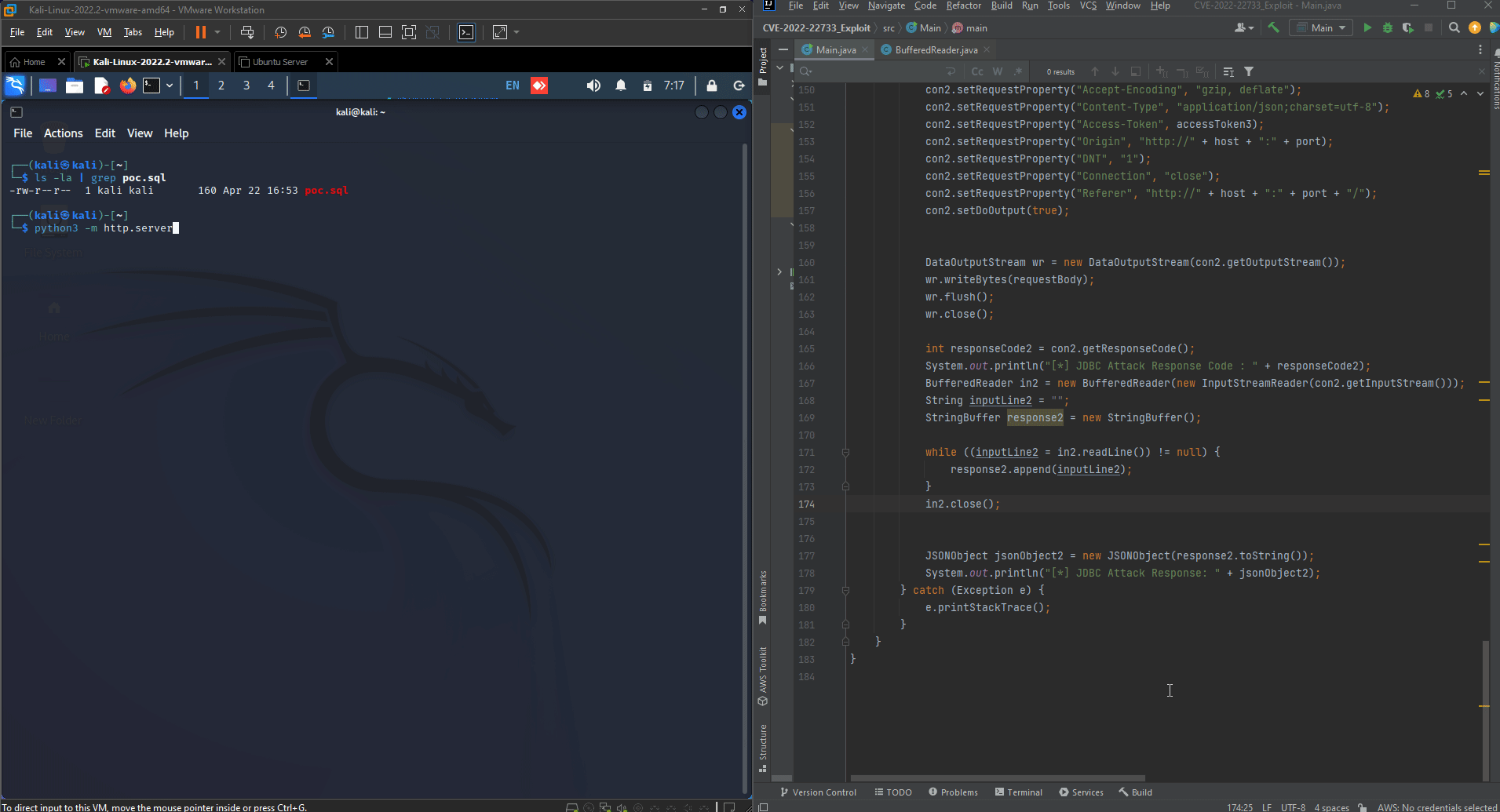Open IntelliJ Navigate menu
The width and height of the screenshot is (1500, 812).
point(886,5)
